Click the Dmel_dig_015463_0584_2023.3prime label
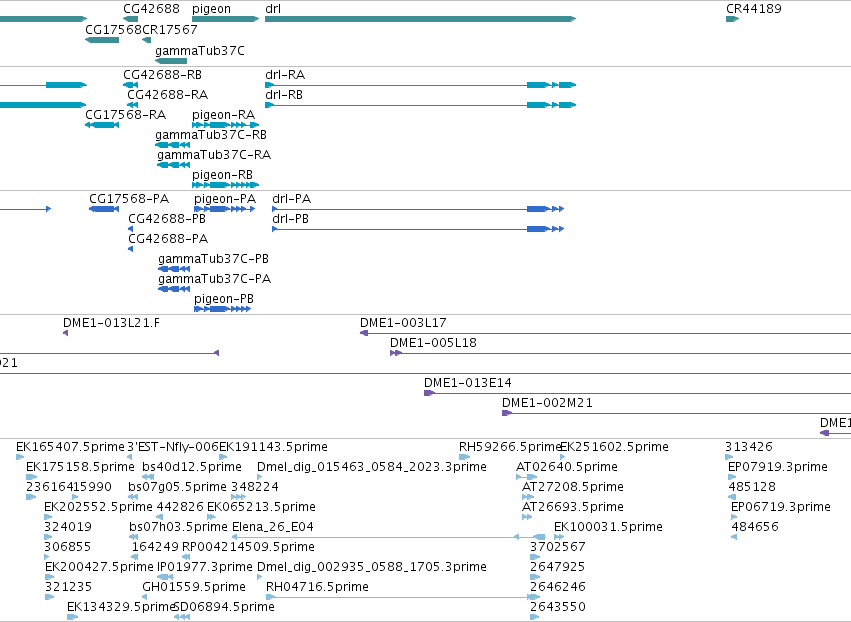Viewport: 851px width, 622px height. pyautogui.click(x=372, y=467)
